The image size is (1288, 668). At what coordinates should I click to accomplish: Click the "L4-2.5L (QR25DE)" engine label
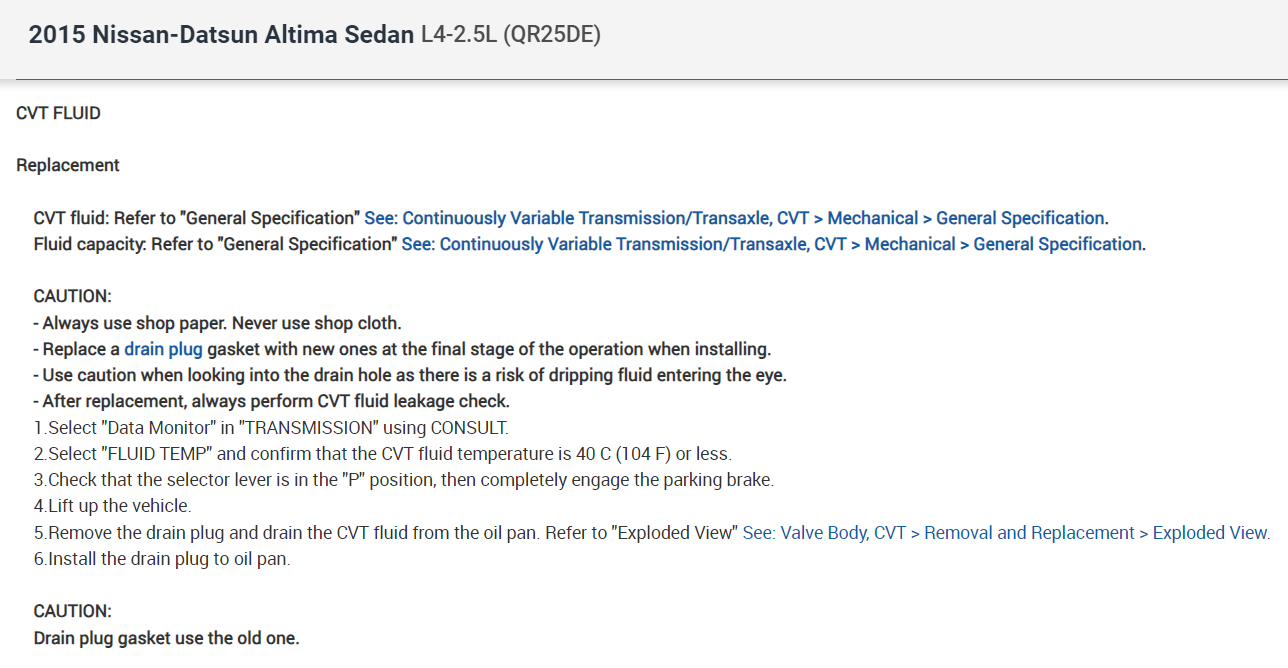coord(510,35)
